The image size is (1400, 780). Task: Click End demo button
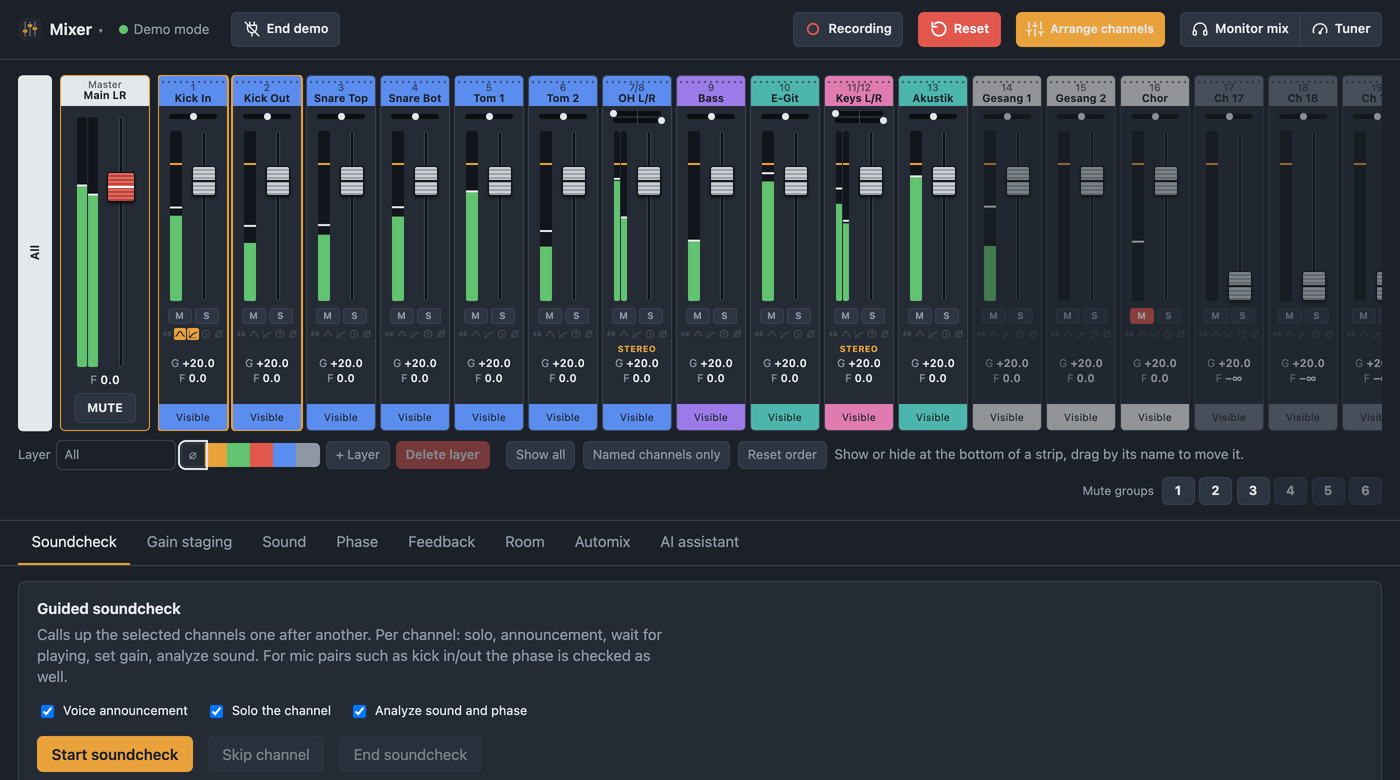[x=285, y=29]
